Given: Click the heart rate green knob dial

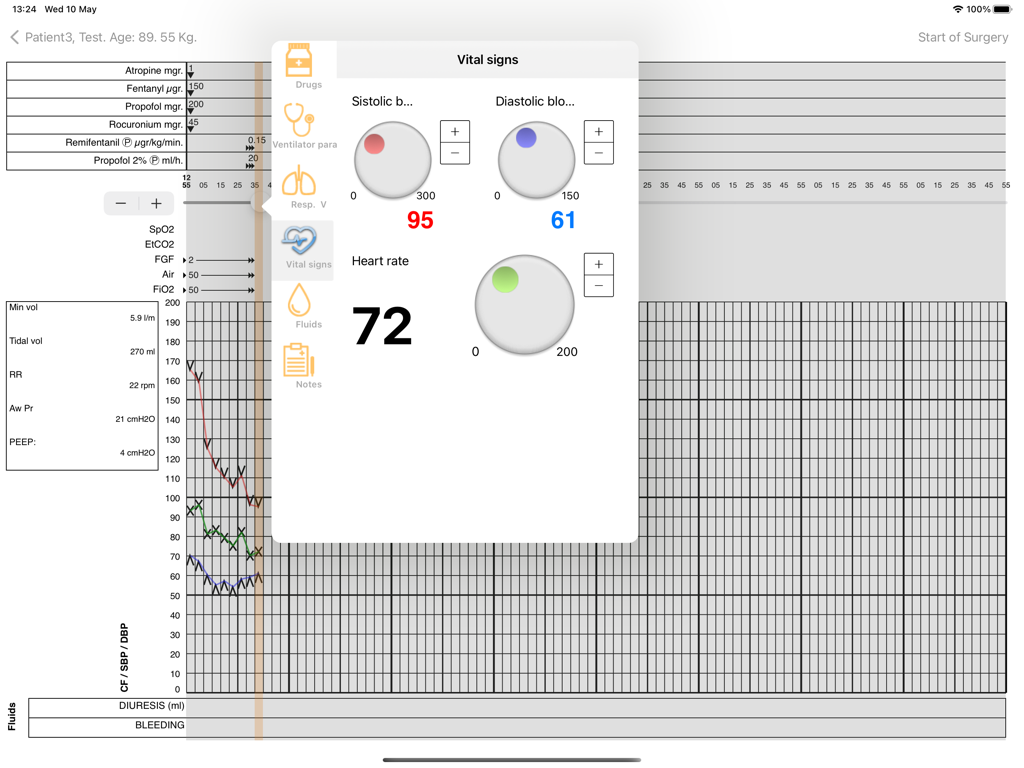Looking at the screenshot, I should (x=524, y=304).
